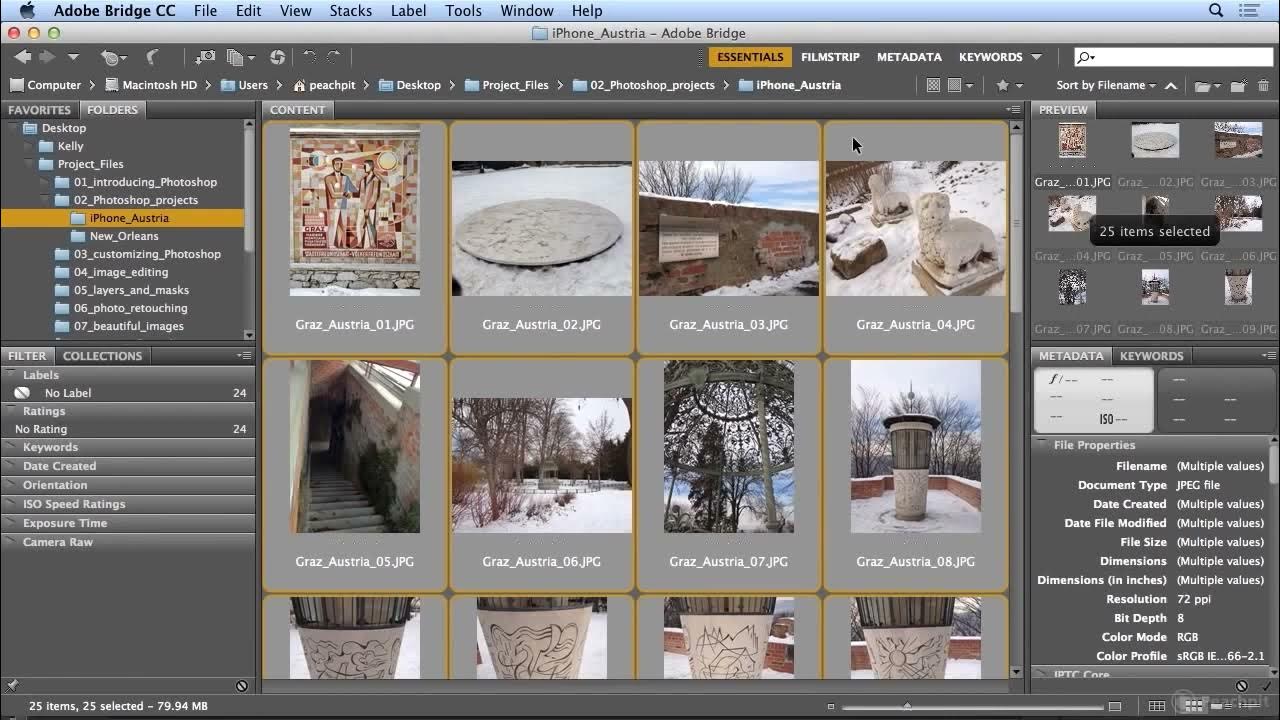Toggle ascending sort order arrow

coord(1171,85)
